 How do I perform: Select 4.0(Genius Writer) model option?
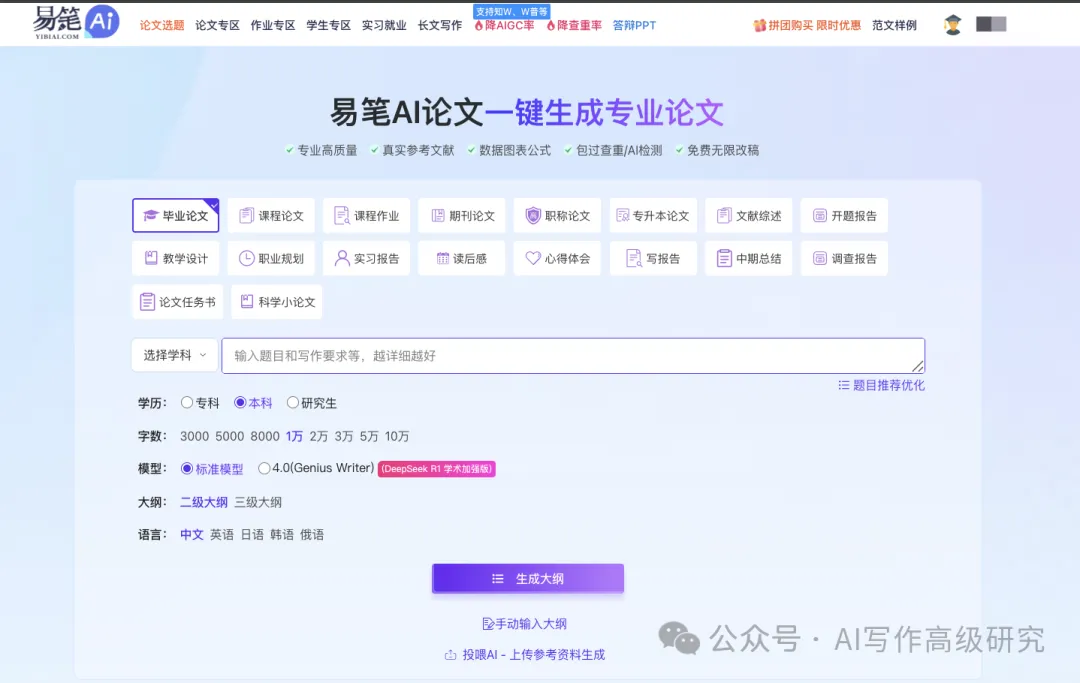(315, 468)
